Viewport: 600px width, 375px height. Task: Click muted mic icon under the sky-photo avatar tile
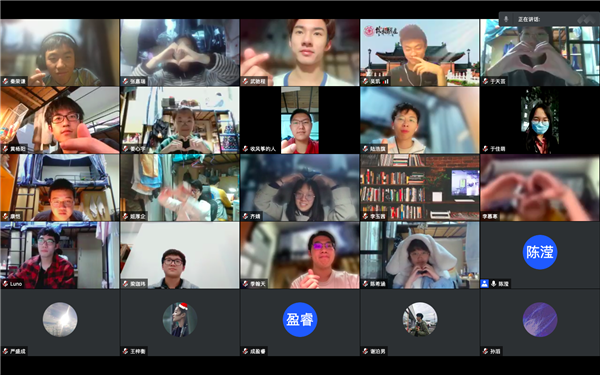tap(5, 351)
